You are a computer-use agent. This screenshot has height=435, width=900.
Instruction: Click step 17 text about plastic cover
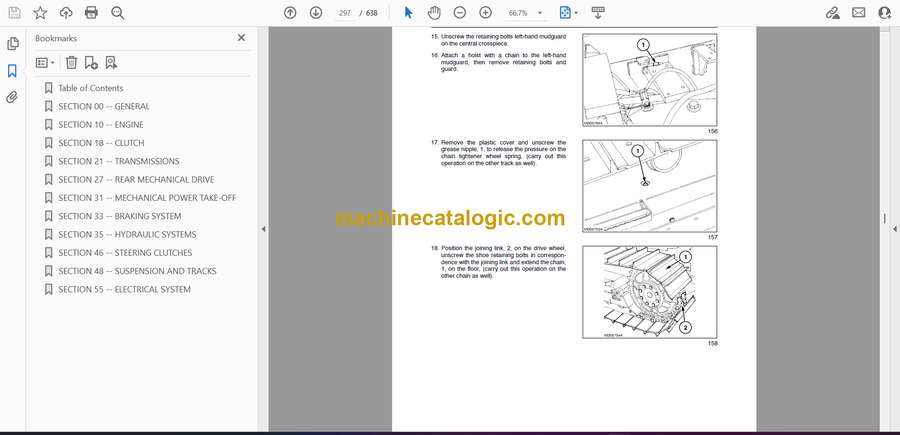click(x=498, y=153)
